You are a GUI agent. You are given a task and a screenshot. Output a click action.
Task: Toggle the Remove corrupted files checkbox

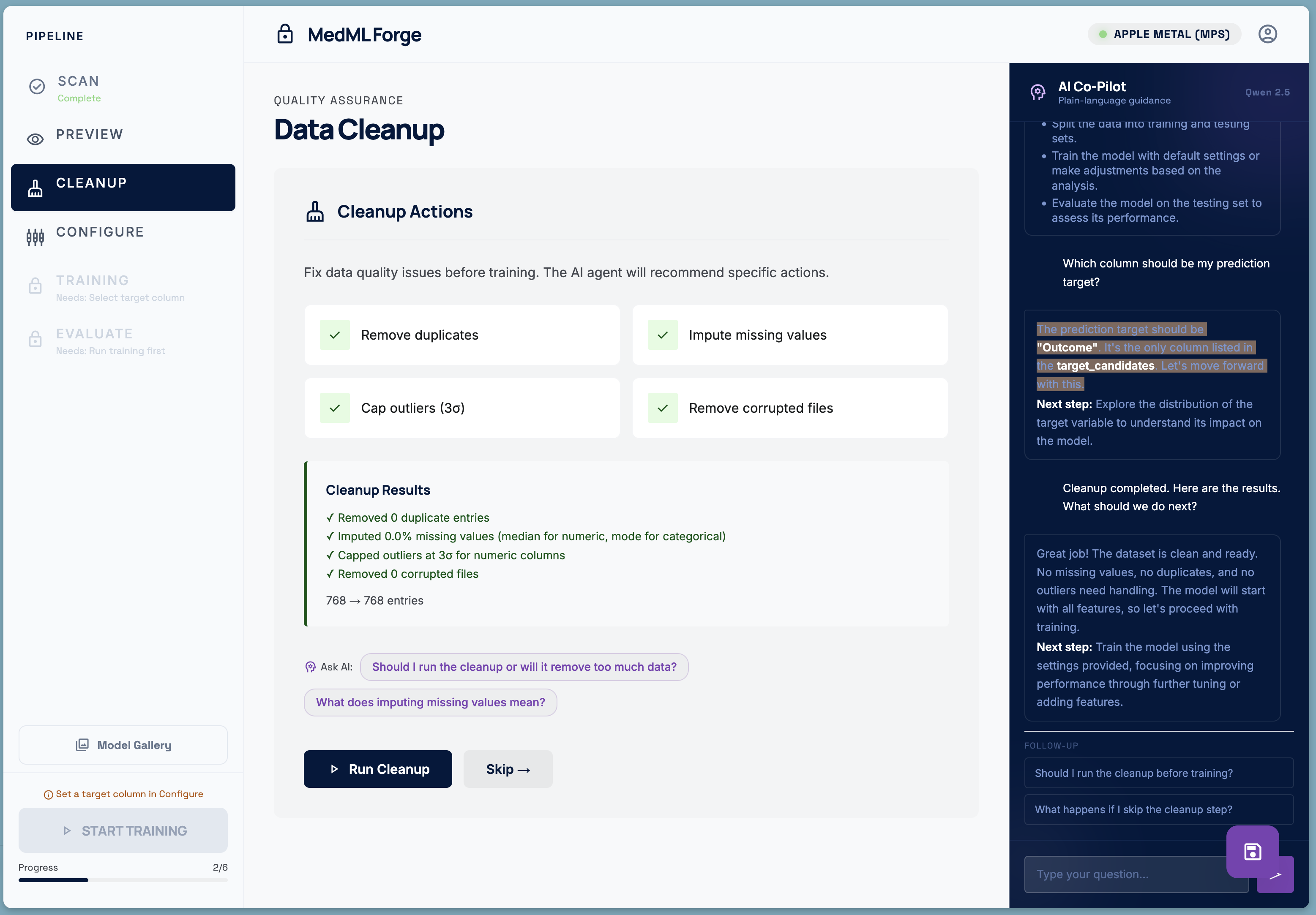click(663, 408)
